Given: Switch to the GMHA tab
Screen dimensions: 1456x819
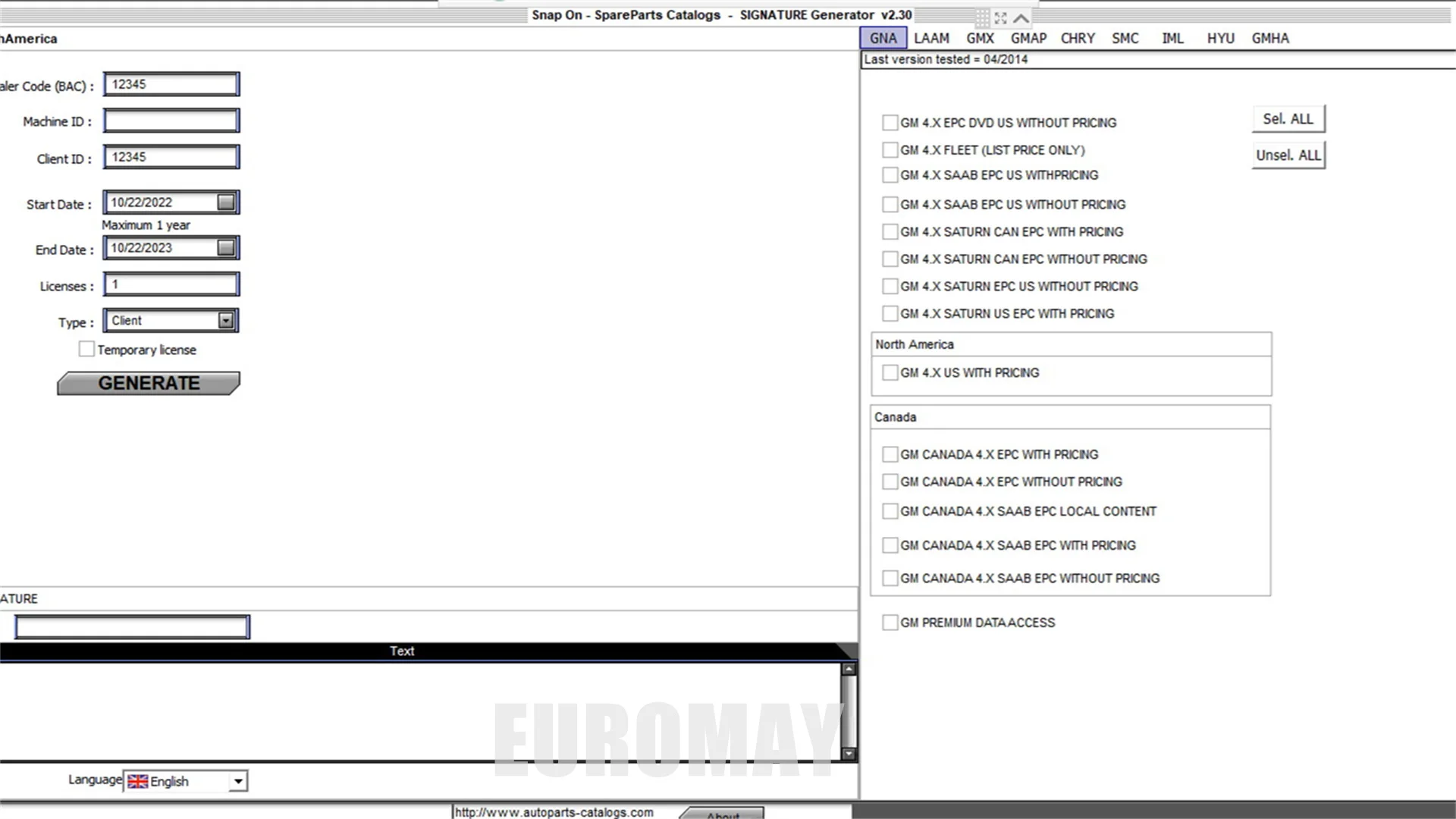Looking at the screenshot, I should (x=1270, y=38).
